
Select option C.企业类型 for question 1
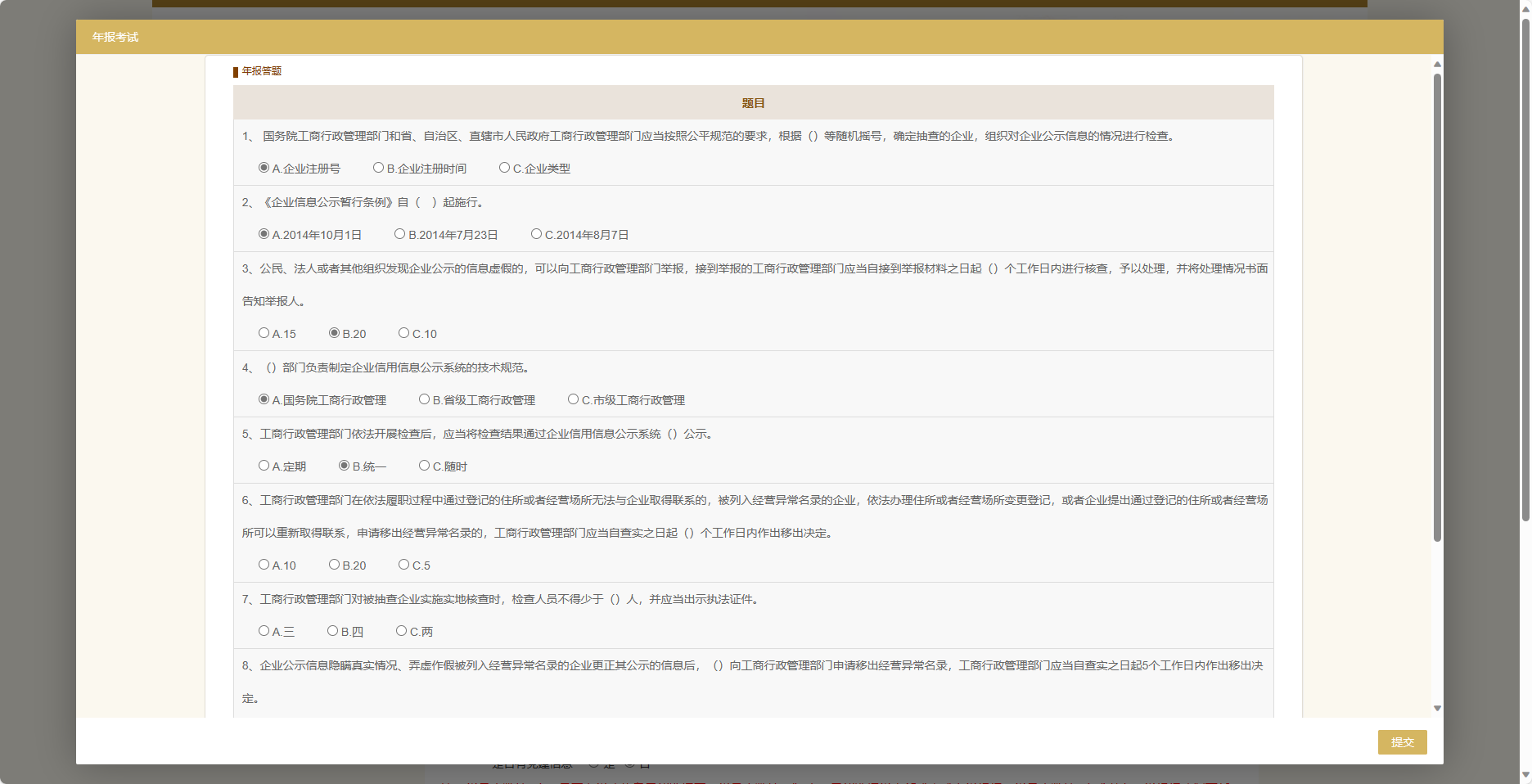[504, 168]
